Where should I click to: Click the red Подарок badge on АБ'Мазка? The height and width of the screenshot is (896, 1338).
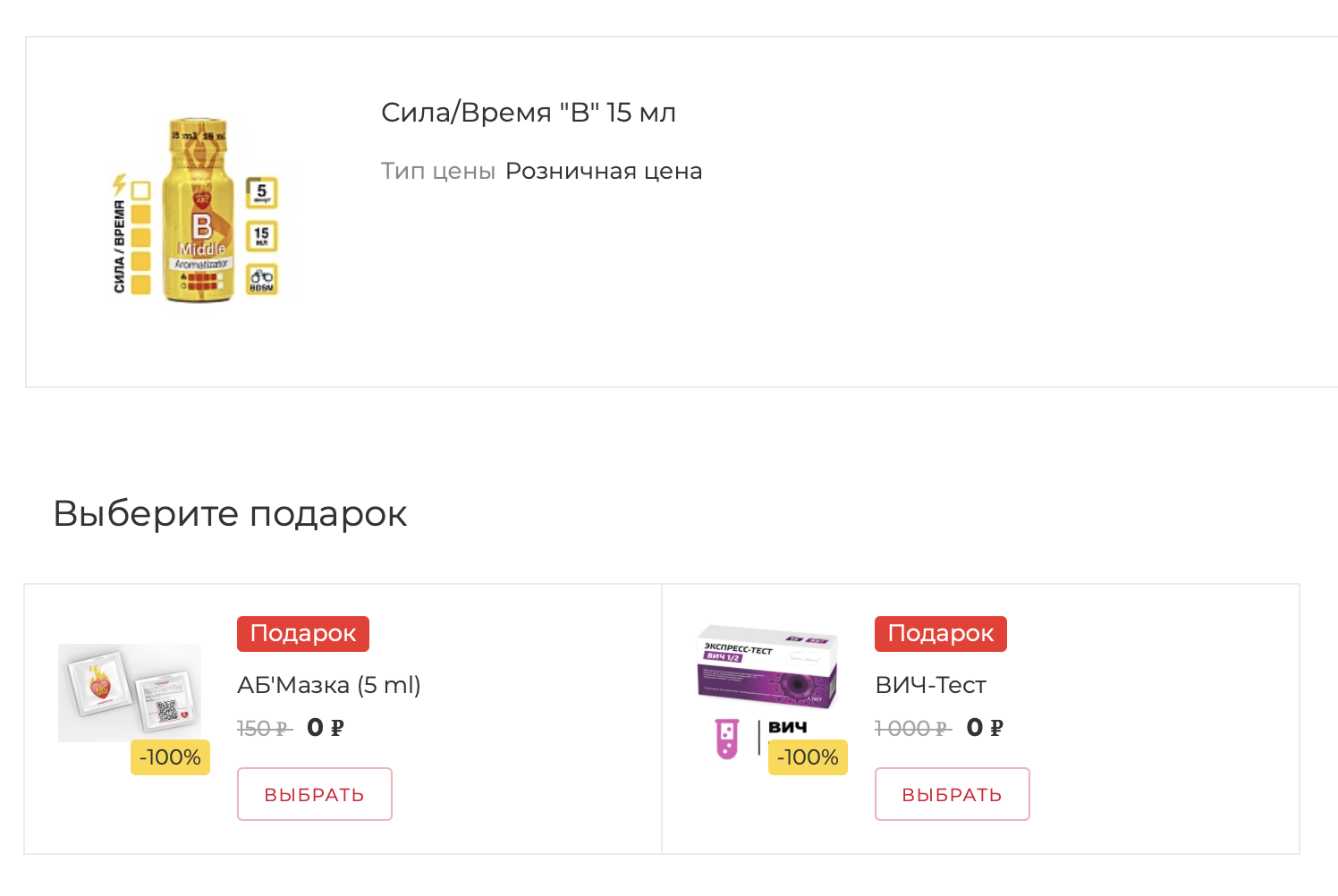(302, 633)
